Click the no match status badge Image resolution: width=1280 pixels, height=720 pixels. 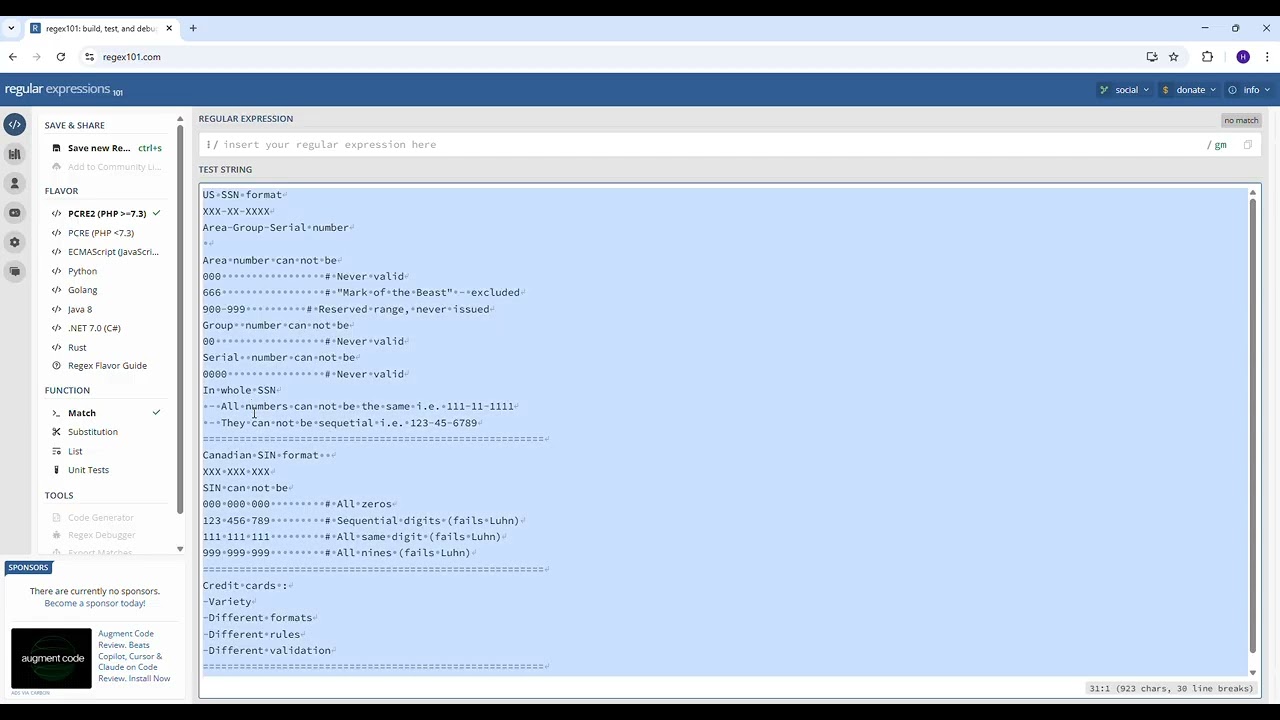click(1241, 120)
